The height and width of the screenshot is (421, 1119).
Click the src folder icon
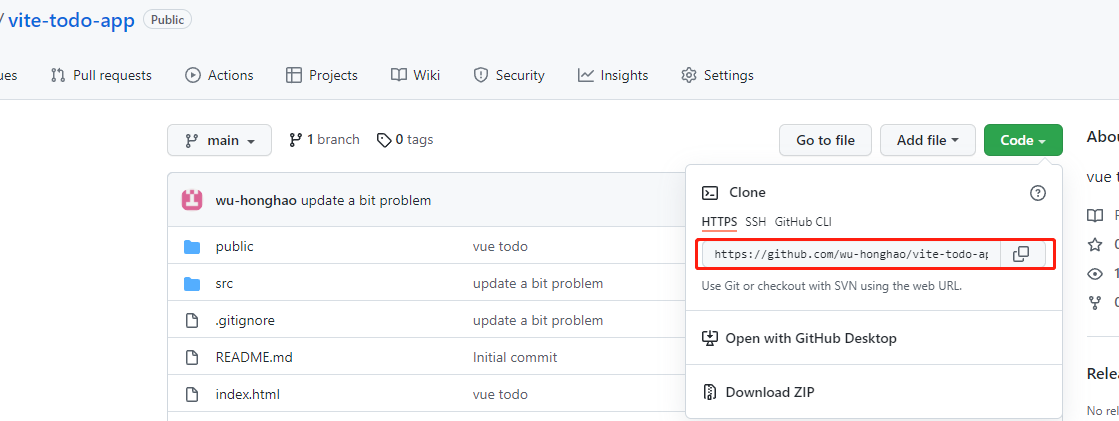(192, 284)
